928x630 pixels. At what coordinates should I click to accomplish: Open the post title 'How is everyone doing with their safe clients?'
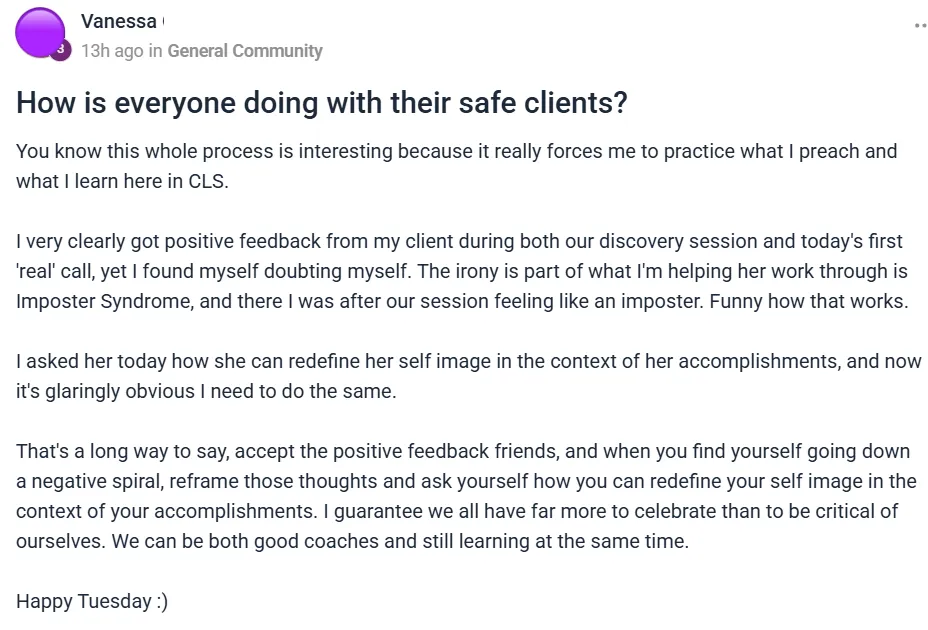[321, 102]
